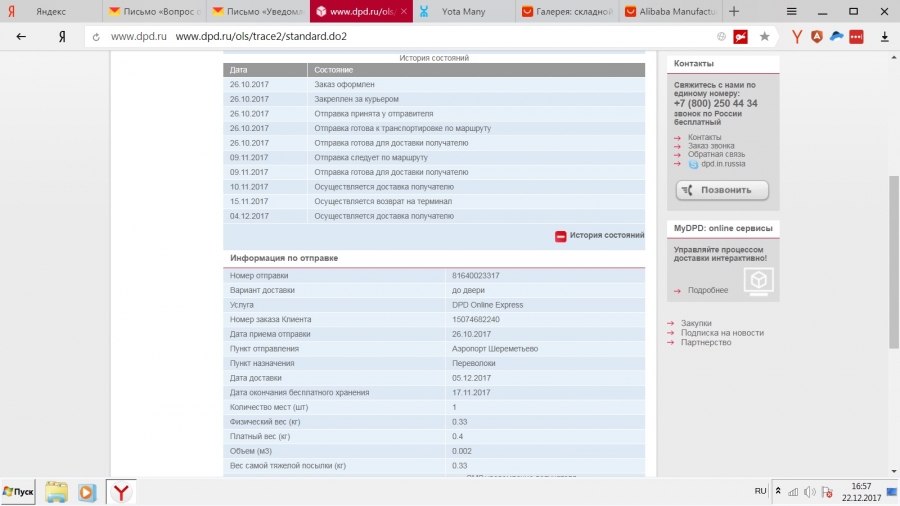Click the 'Аэропорт Шереметьево' origin value

click(x=495, y=349)
